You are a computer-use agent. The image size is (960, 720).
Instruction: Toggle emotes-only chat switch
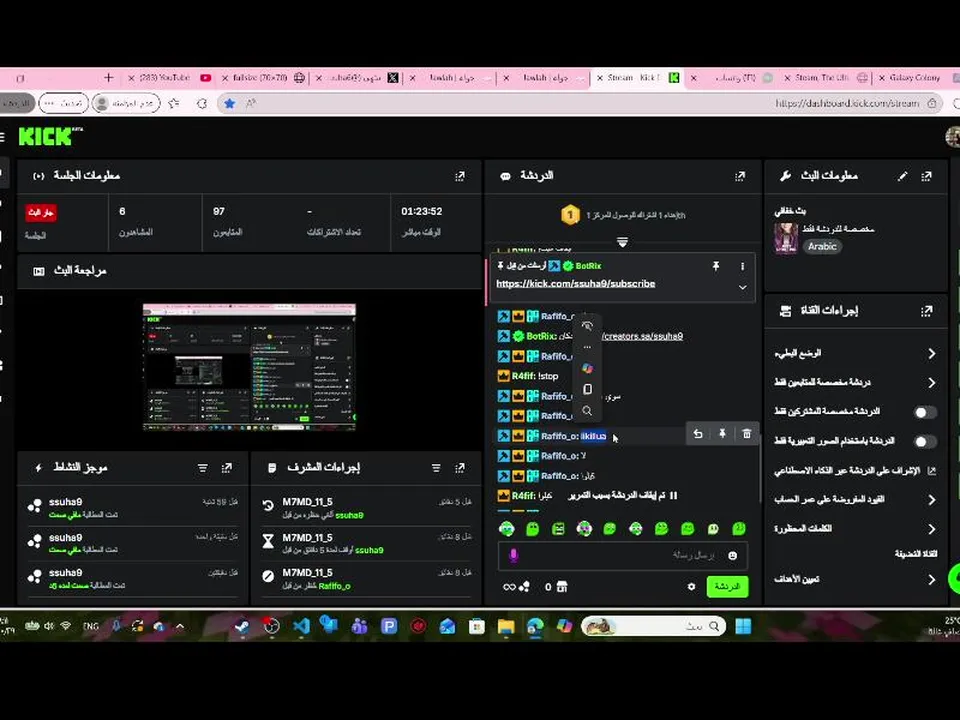coord(925,441)
